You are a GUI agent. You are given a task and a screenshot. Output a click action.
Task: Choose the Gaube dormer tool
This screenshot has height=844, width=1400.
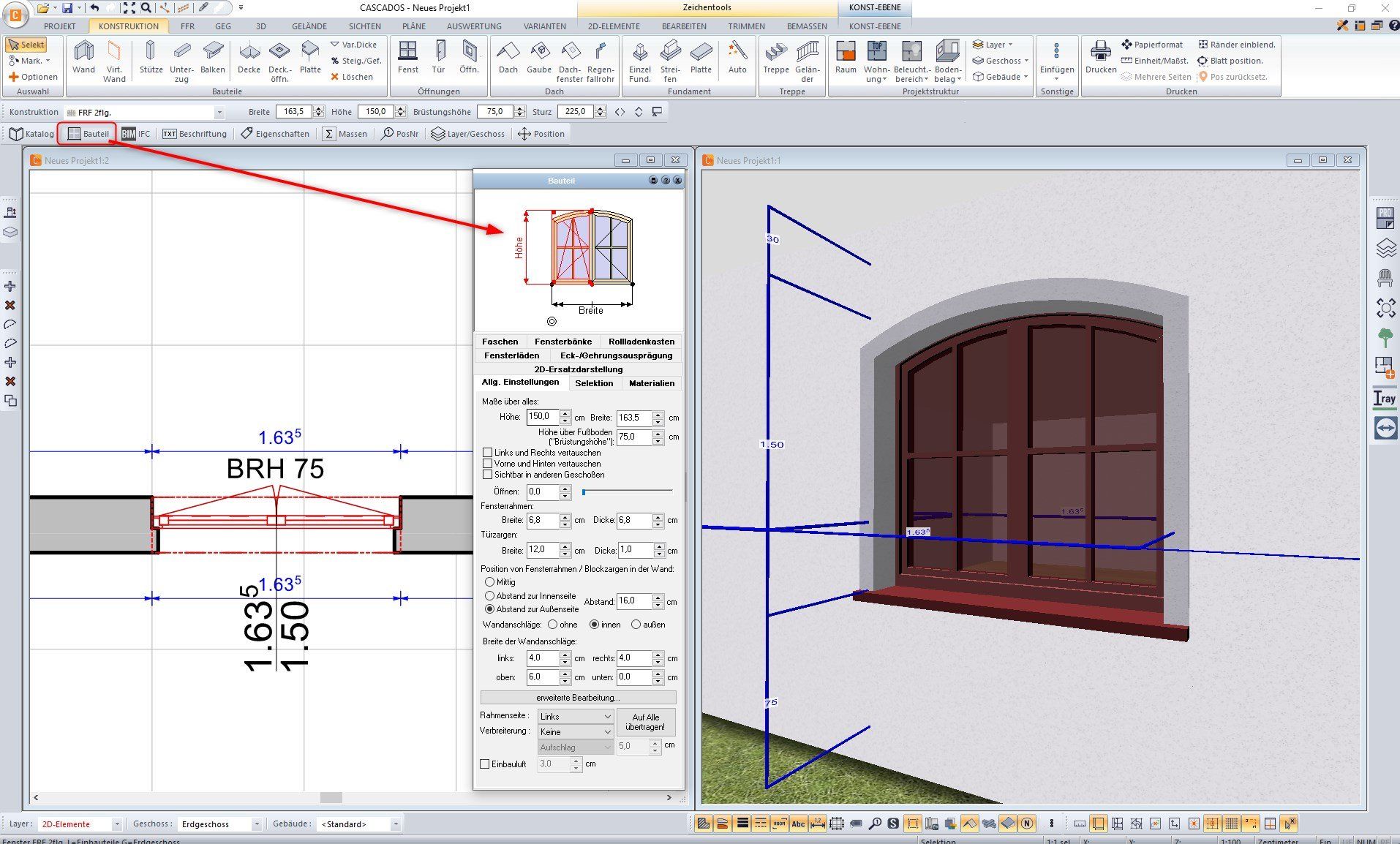pos(539,57)
